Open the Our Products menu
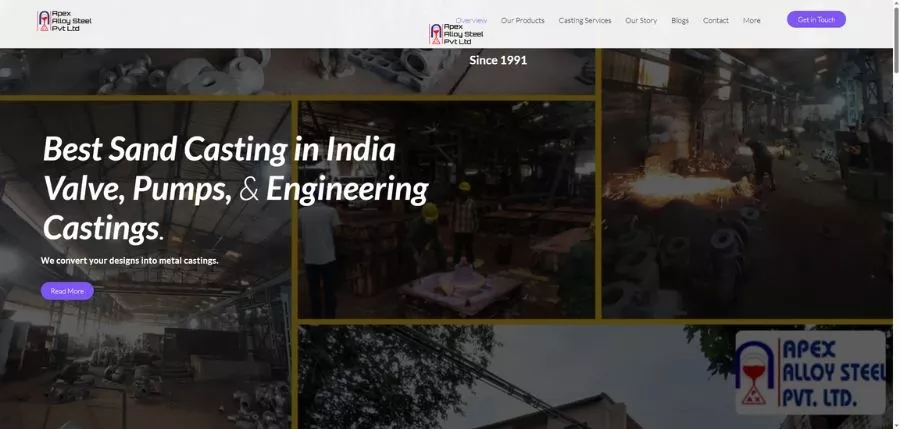Image resolution: width=900 pixels, height=429 pixels. pyautogui.click(x=522, y=20)
